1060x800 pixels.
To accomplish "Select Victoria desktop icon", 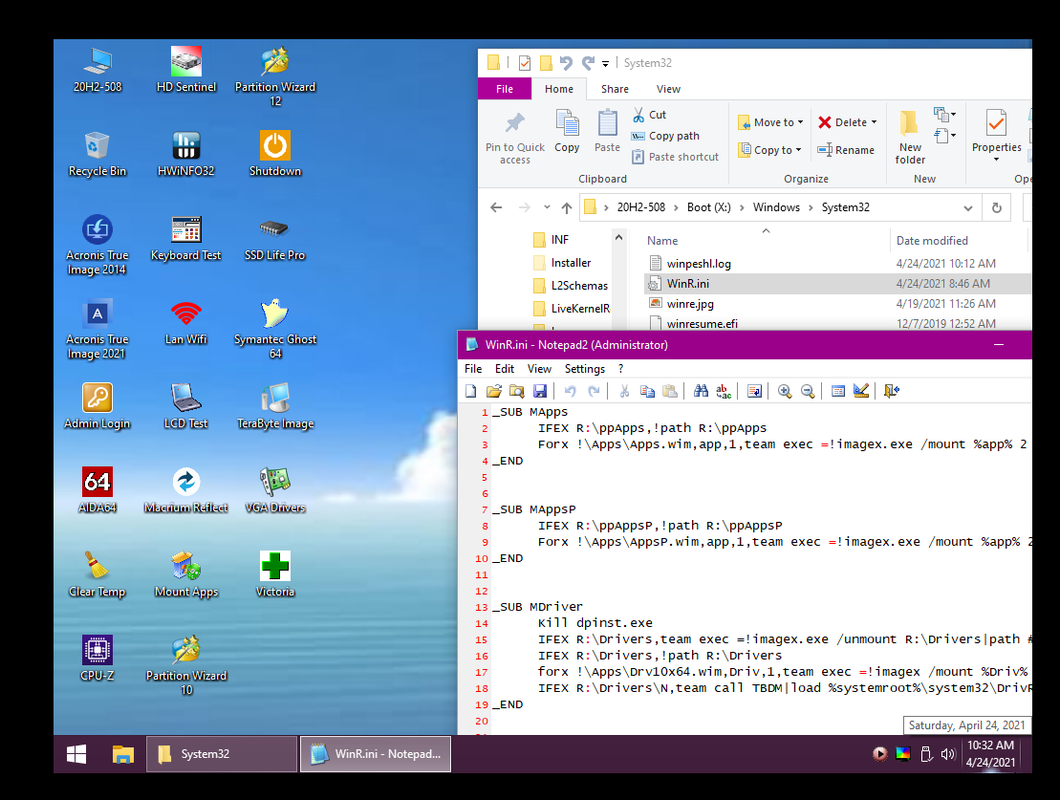I will click(275, 574).
